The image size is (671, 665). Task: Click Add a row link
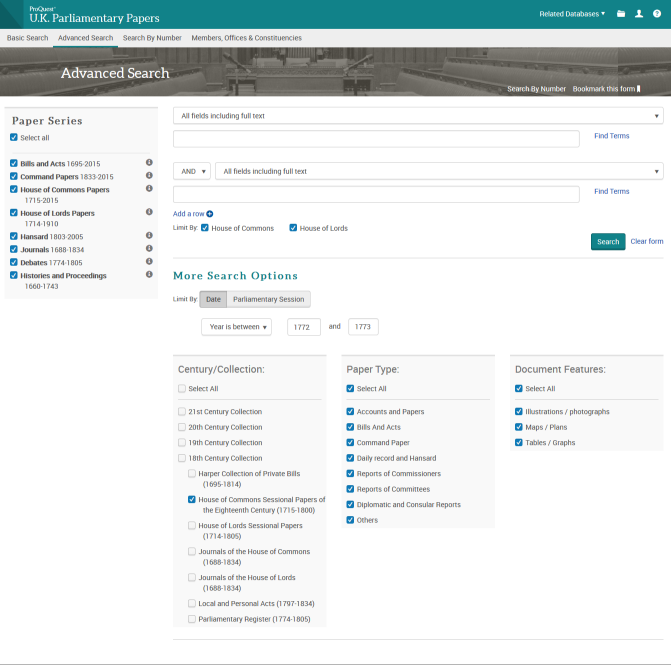(193, 214)
